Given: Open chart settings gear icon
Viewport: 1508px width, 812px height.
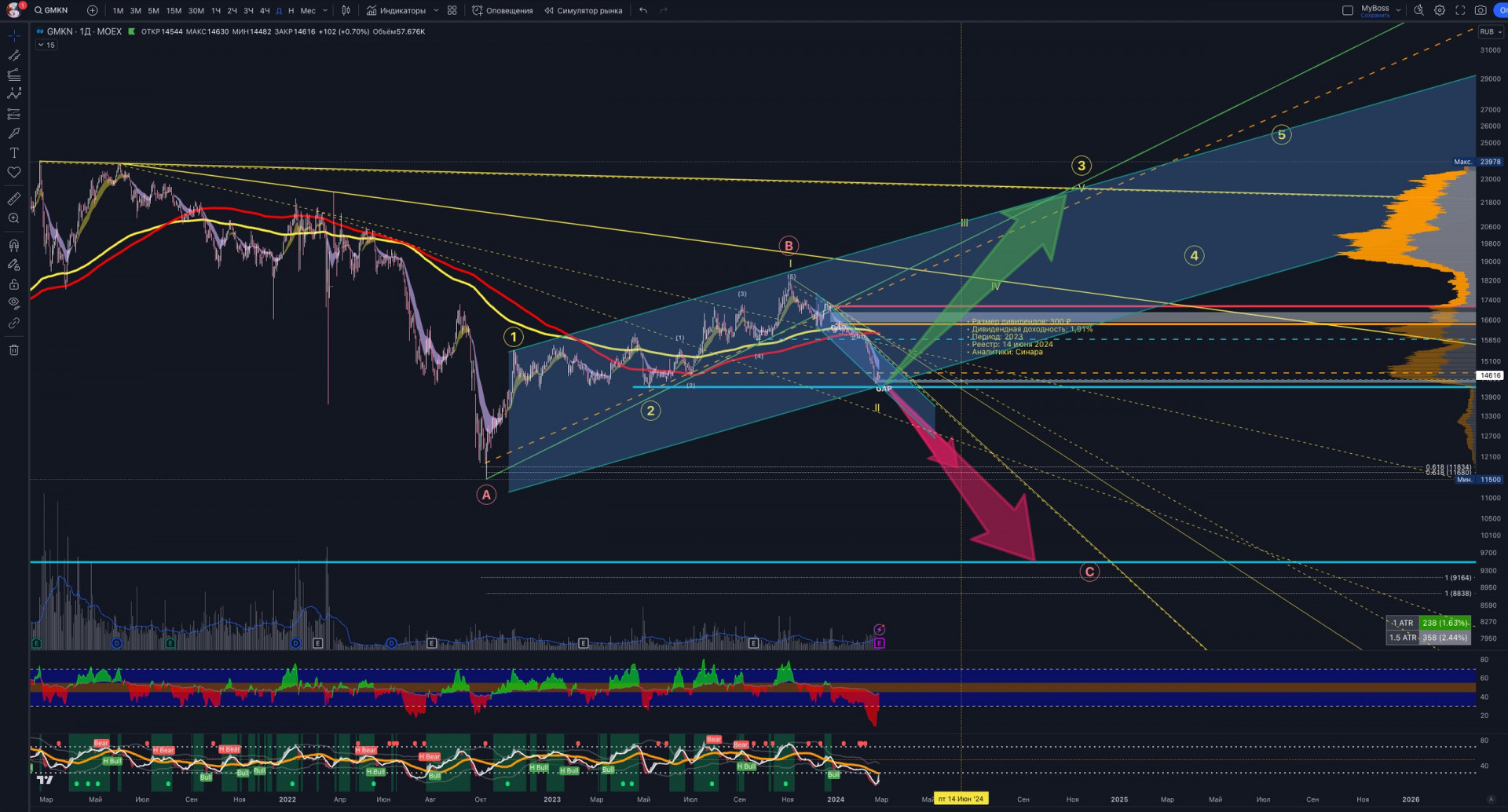Looking at the screenshot, I should (1440, 10).
